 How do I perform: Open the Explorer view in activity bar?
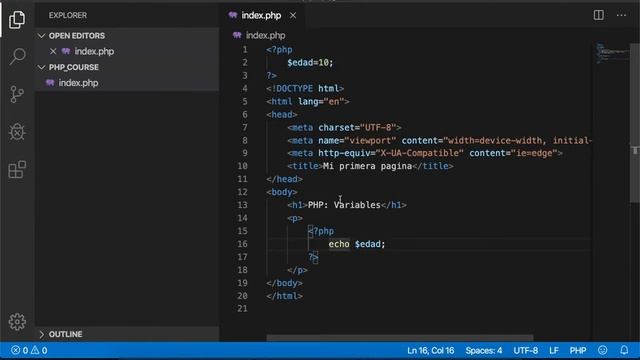(17, 19)
